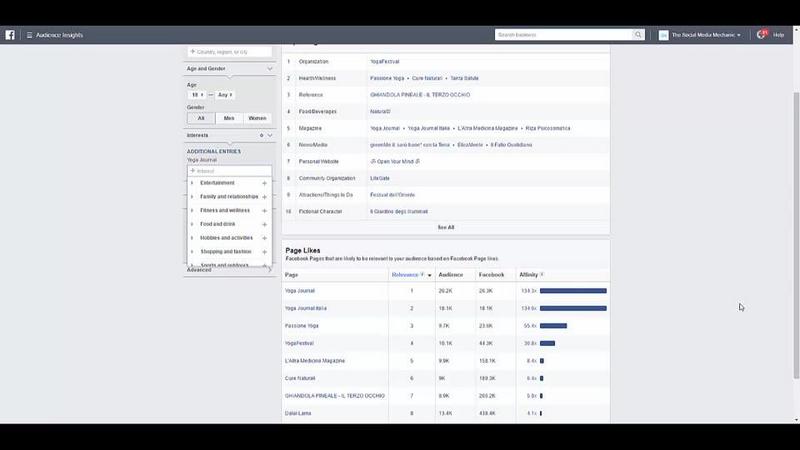The image size is (800, 450).
Task: Sort table by Page column header
Action: (291, 275)
